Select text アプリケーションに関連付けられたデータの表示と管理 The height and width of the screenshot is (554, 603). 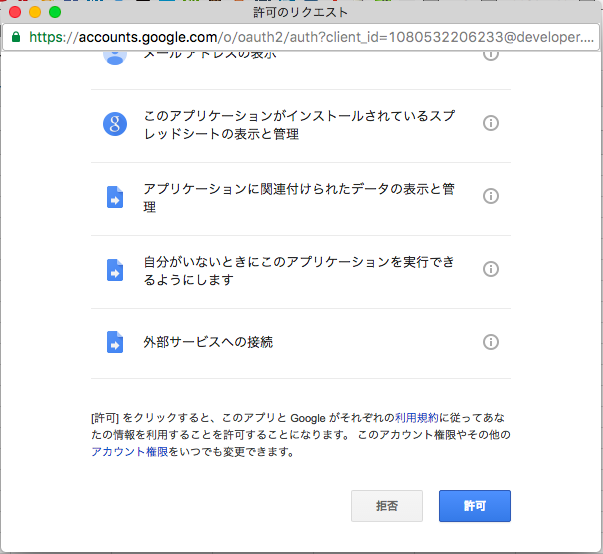tap(299, 198)
